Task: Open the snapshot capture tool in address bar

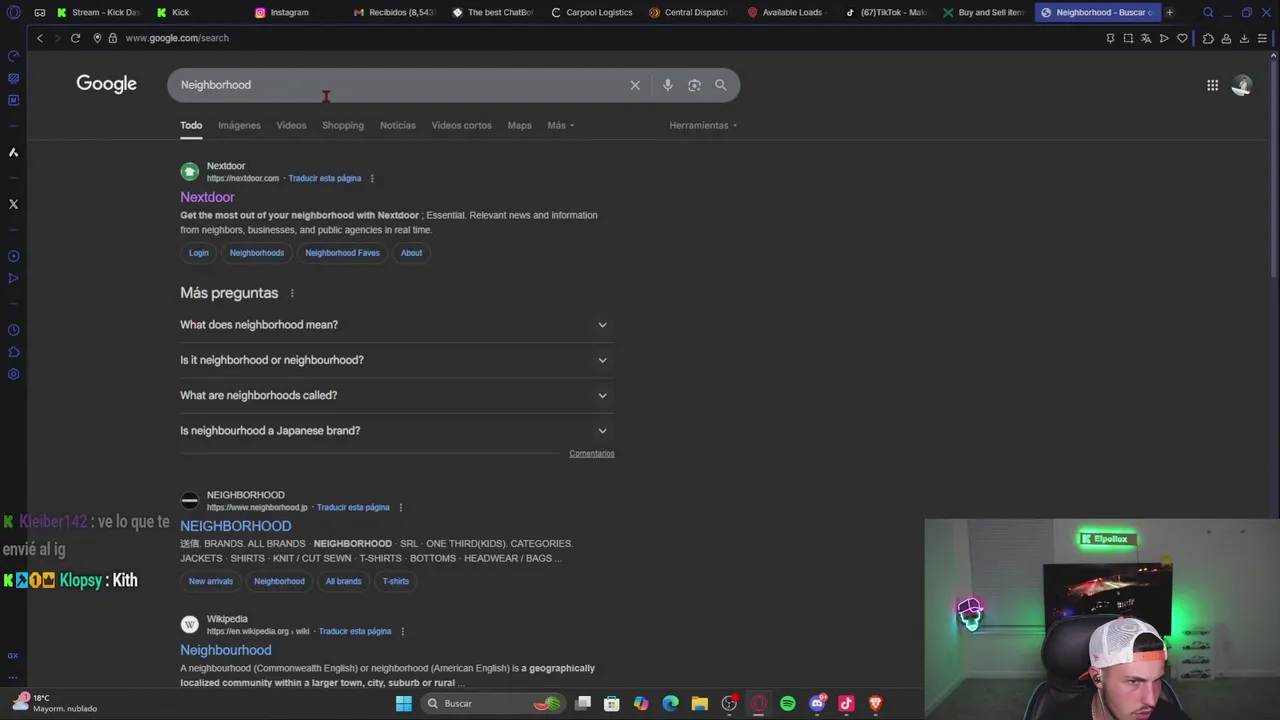Action: pos(1128,38)
